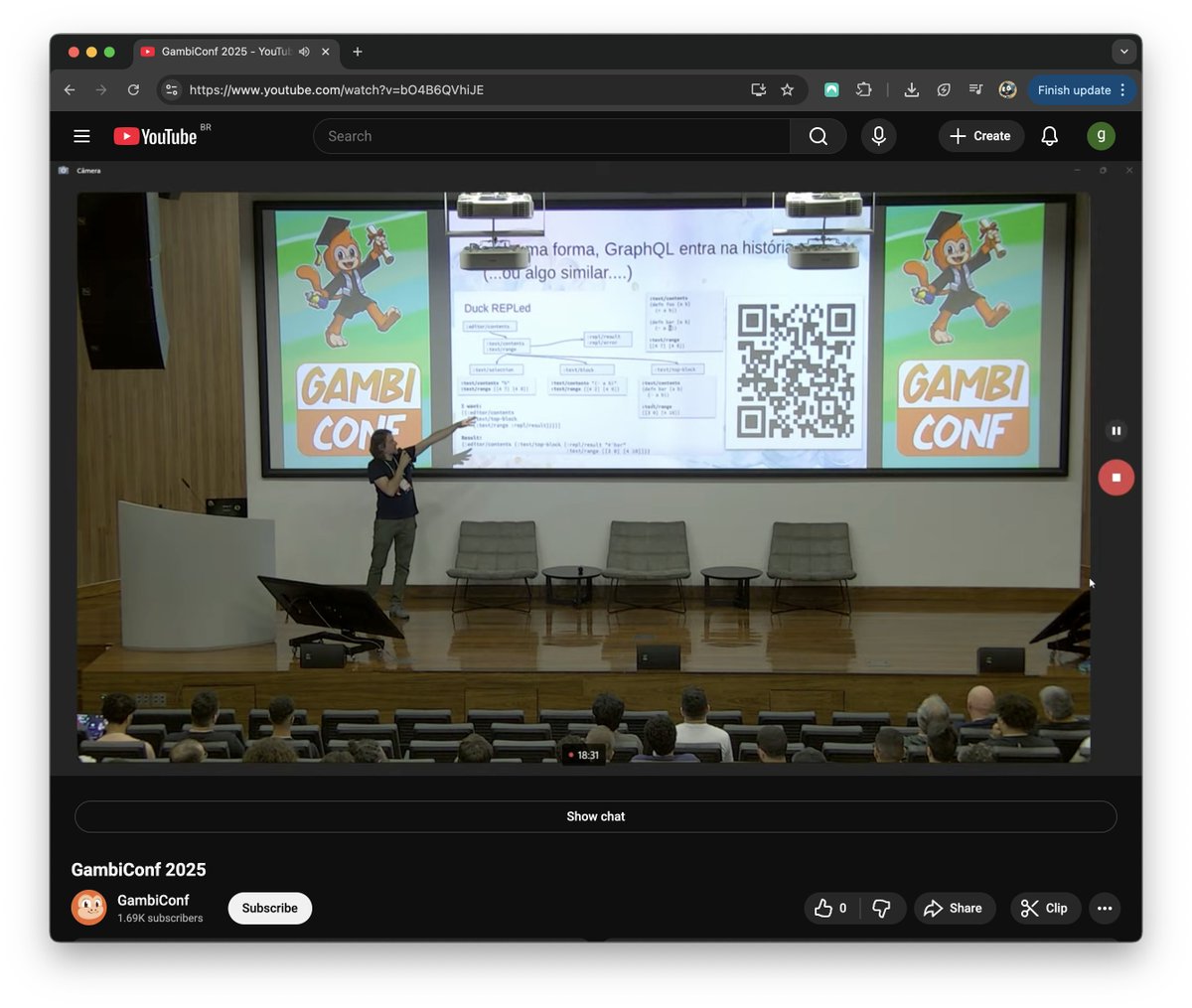Stop the recording with red button

click(1116, 478)
